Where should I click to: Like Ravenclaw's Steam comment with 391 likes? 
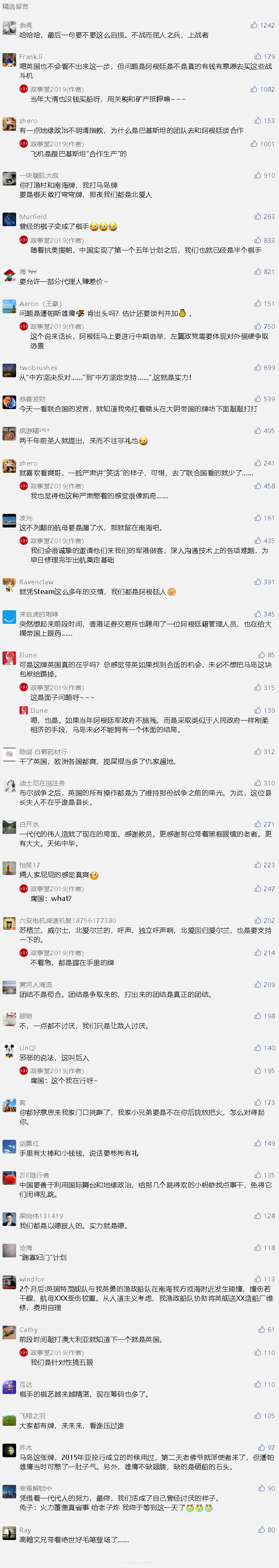(265, 582)
